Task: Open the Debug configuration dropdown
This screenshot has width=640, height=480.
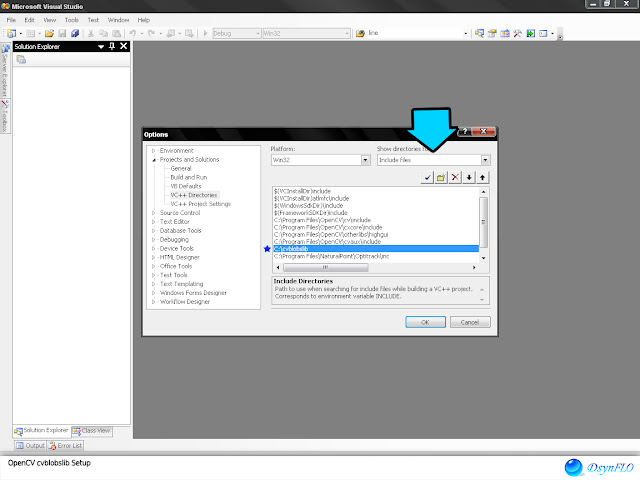Action: pyautogui.click(x=258, y=33)
